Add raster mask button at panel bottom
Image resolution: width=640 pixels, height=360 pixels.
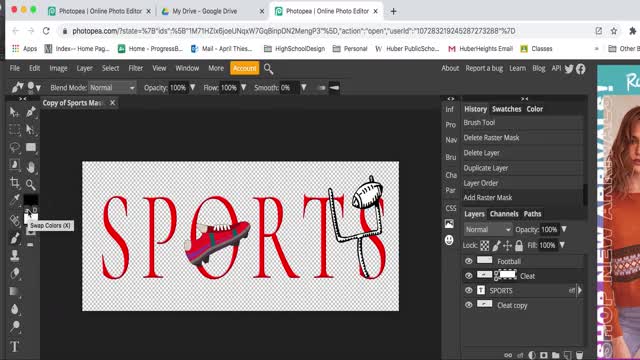(x=544, y=355)
